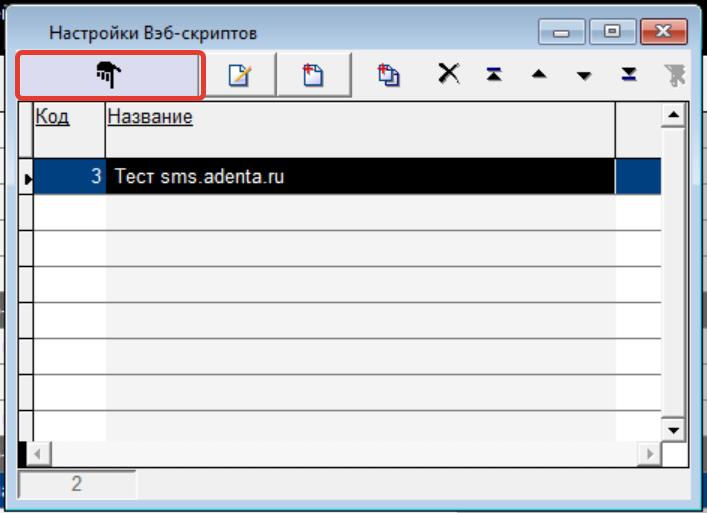Add a new record with the new-page icon
Screen dimensions: 707x513
[x=313, y=75]
